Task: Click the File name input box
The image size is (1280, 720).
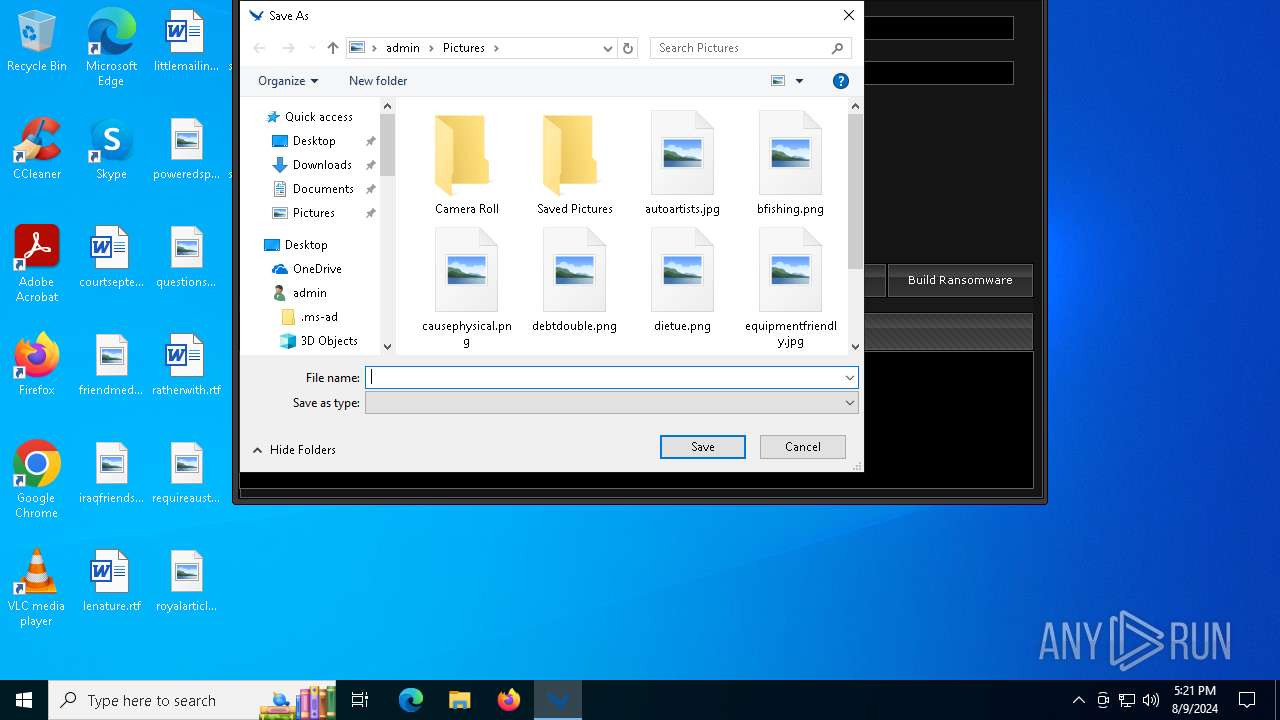Action: 604,378
